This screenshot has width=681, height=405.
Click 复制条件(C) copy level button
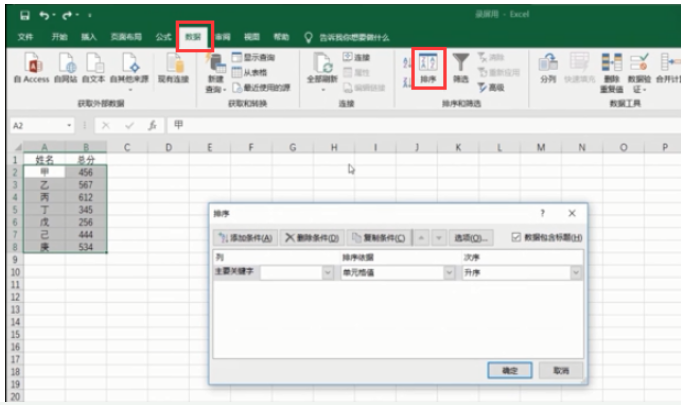coord(379,238)
